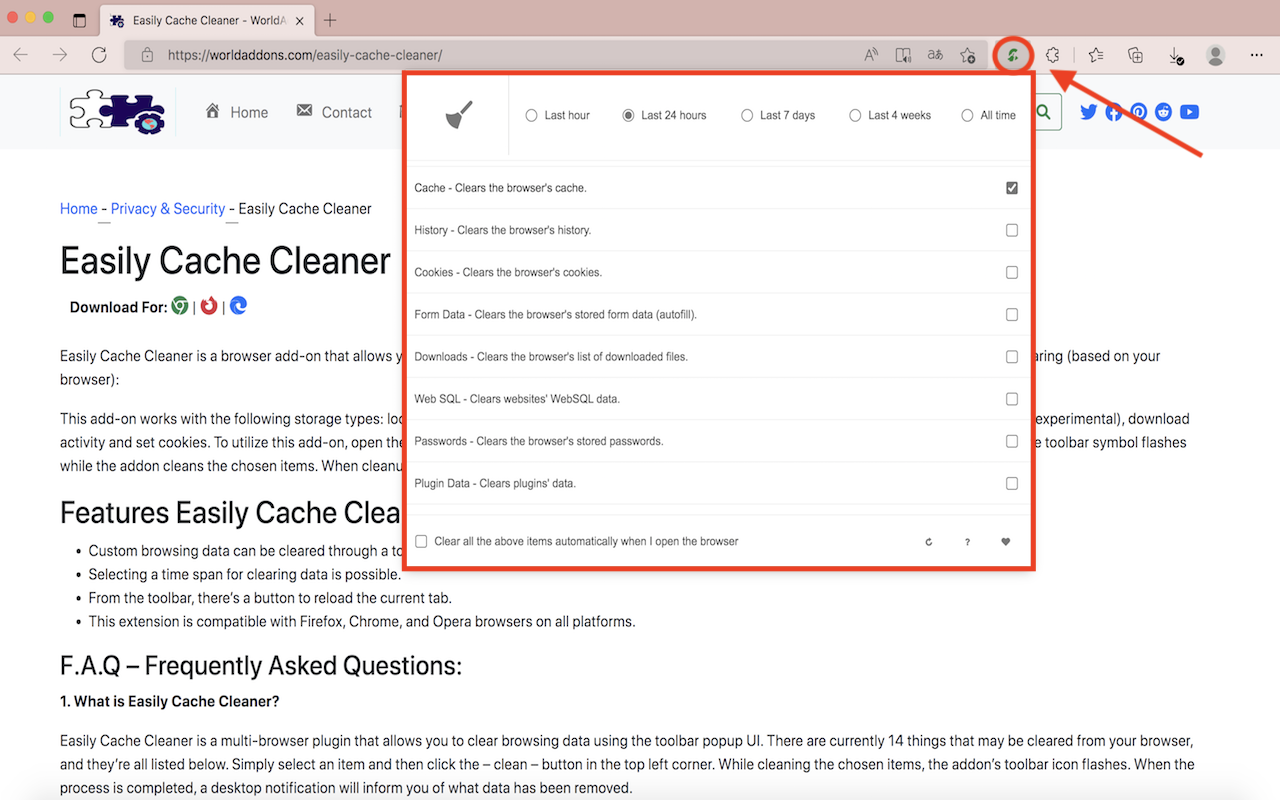Open the Contact nav menu item
The image size is (1280, 800).
(x=334, y=112)
